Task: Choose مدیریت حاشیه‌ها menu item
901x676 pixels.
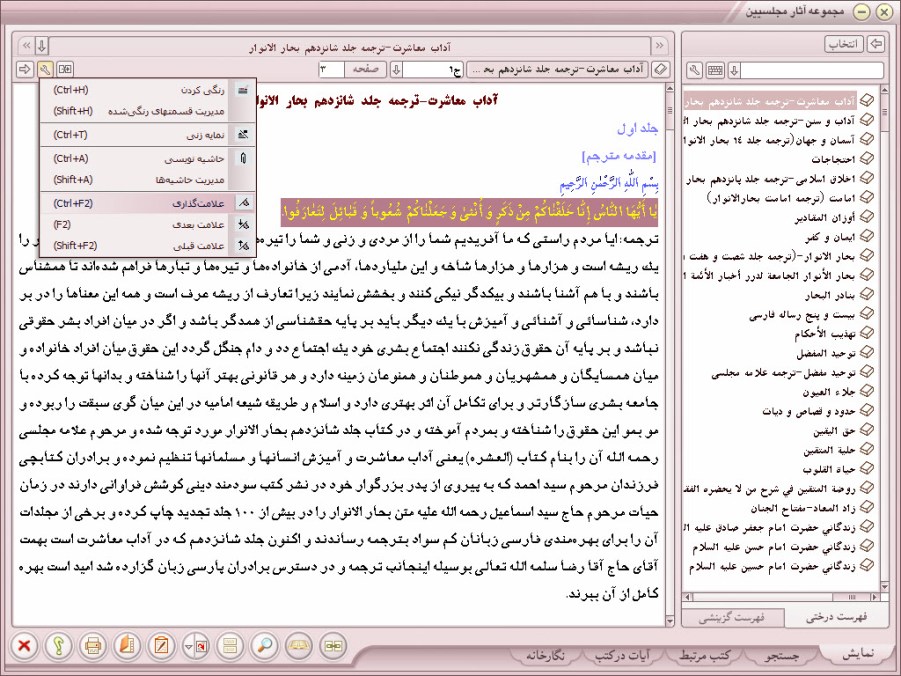Action: [148, 179]
